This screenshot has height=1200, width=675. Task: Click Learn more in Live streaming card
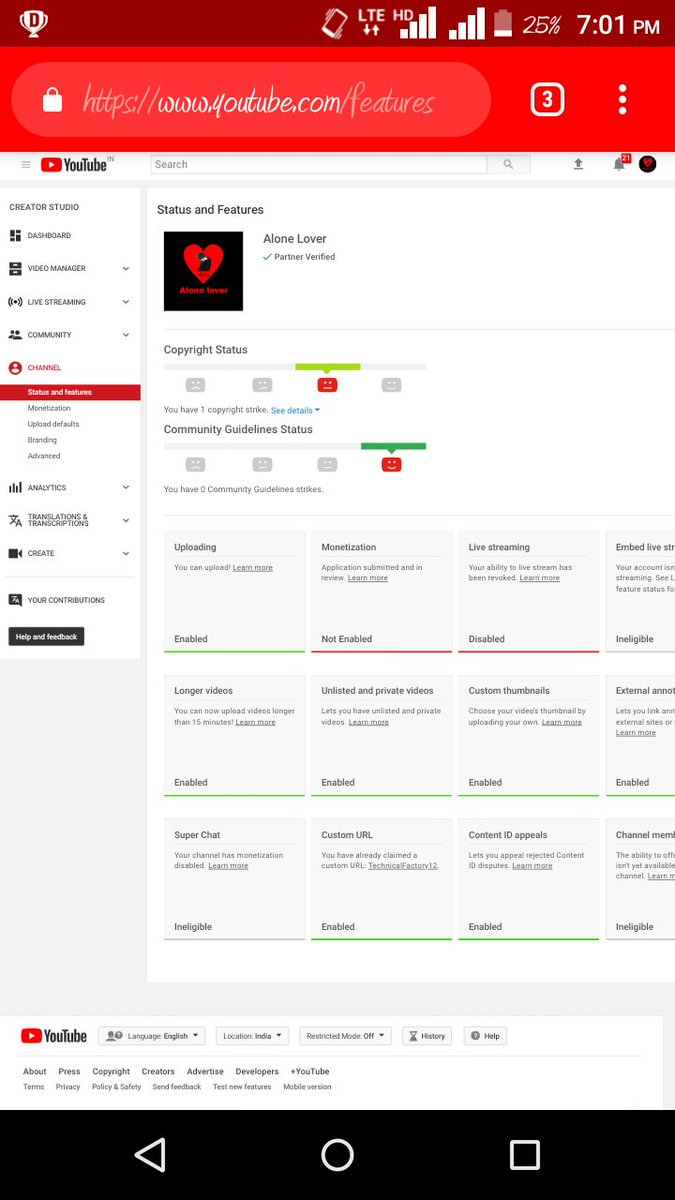point(540,578)
